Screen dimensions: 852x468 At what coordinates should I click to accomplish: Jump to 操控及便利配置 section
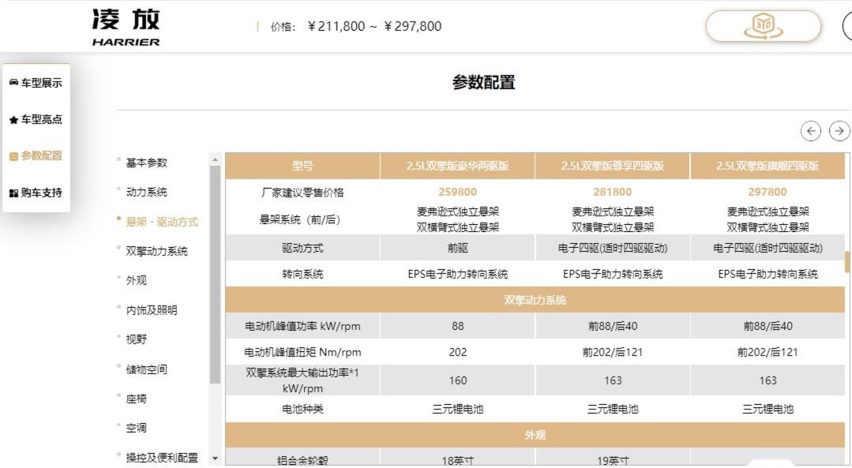[x=162, y=458]
